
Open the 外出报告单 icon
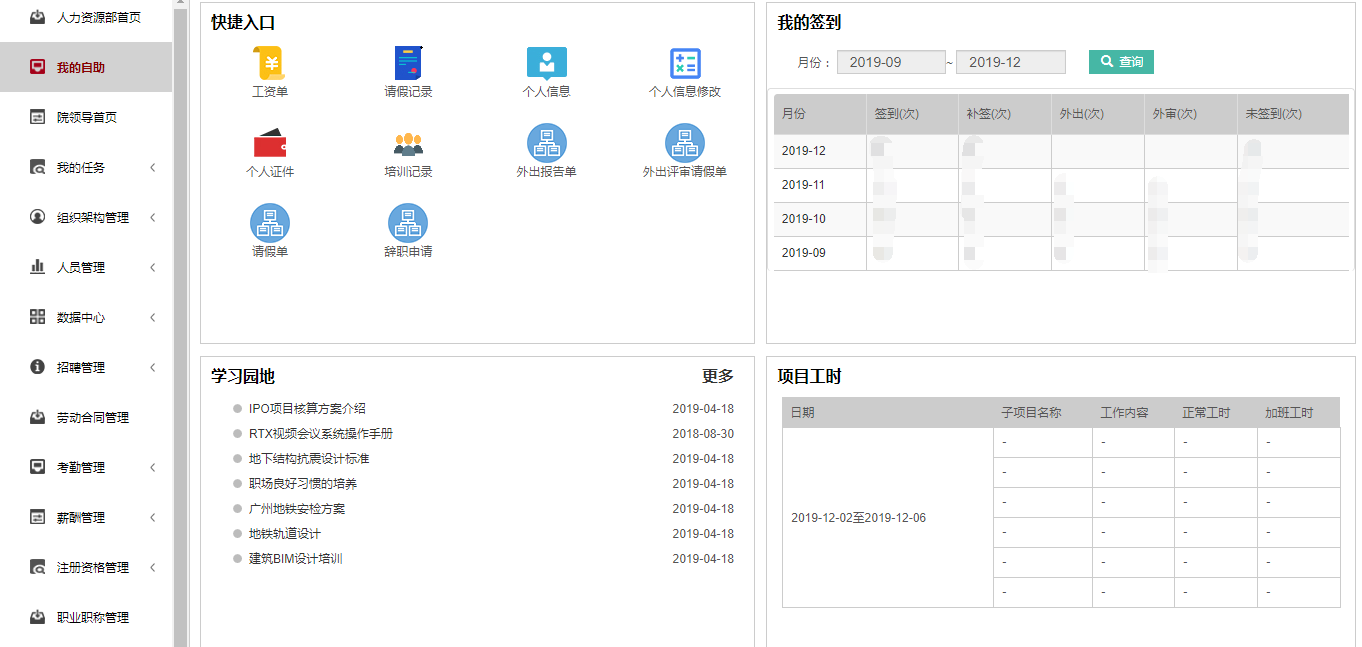547,143
